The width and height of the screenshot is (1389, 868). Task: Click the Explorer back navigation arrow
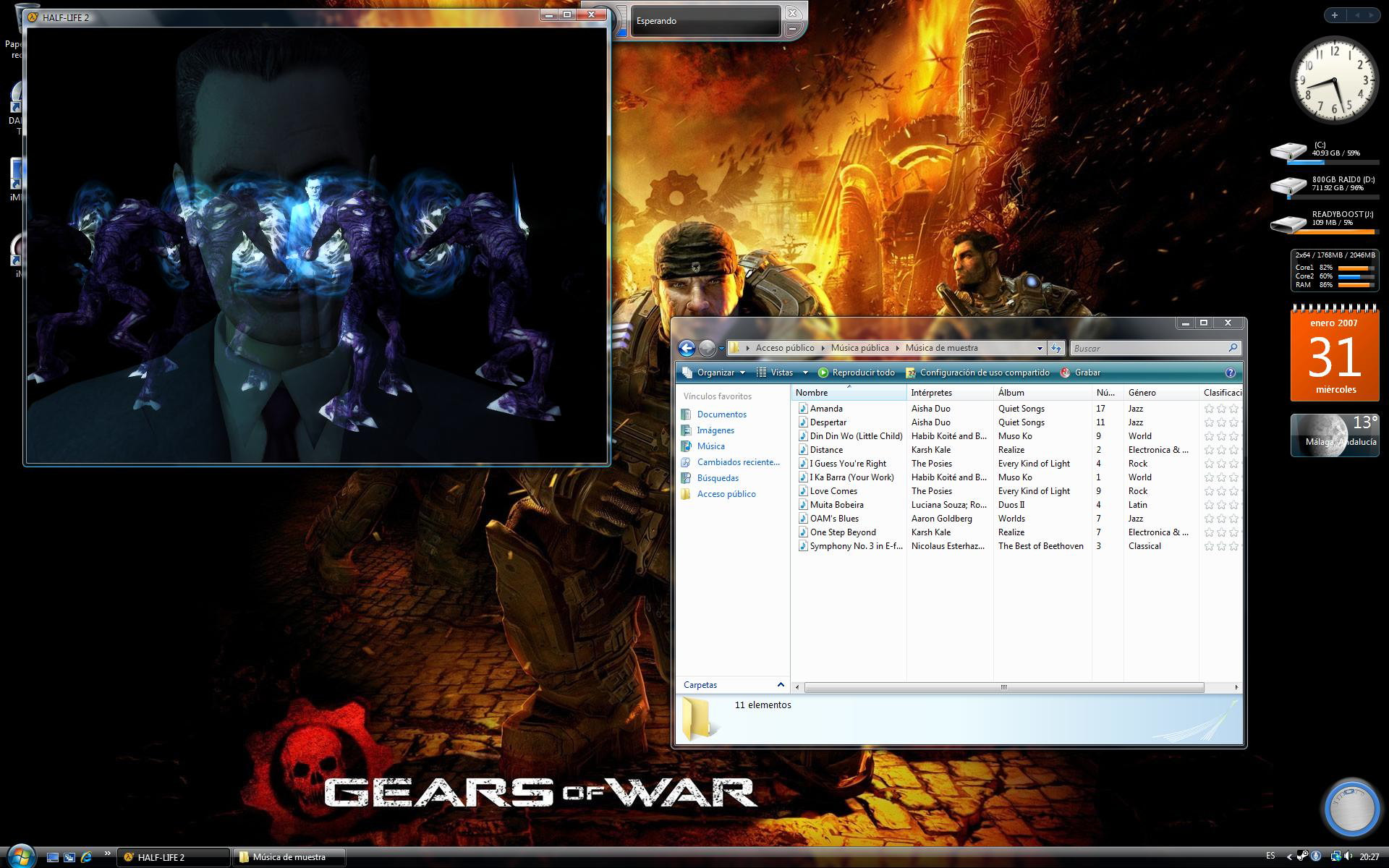coord(687,349)
